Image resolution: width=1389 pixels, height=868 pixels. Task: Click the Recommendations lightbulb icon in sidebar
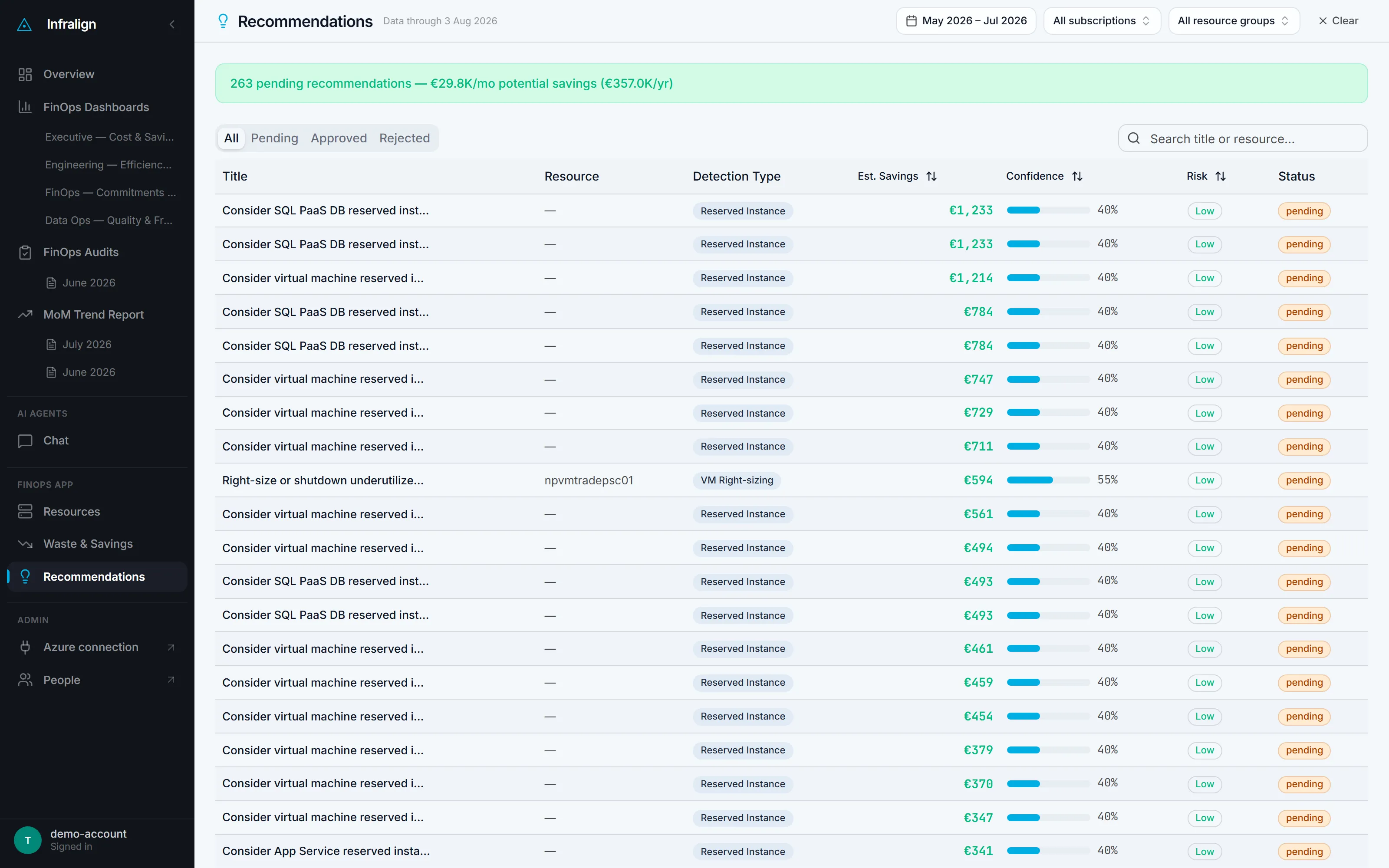25,576
